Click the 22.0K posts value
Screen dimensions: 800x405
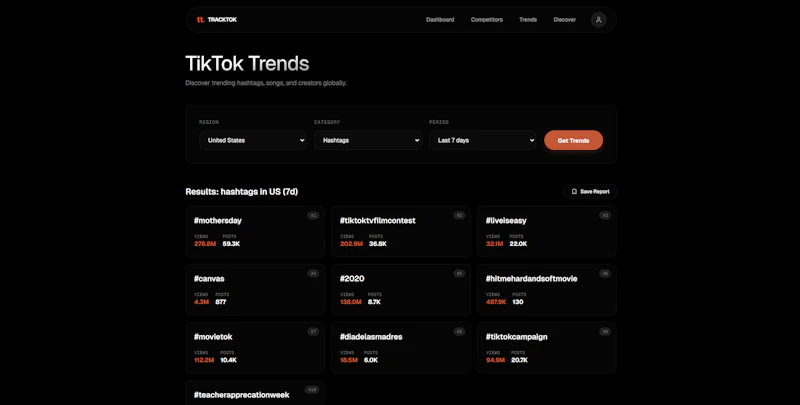pos(518,244)
